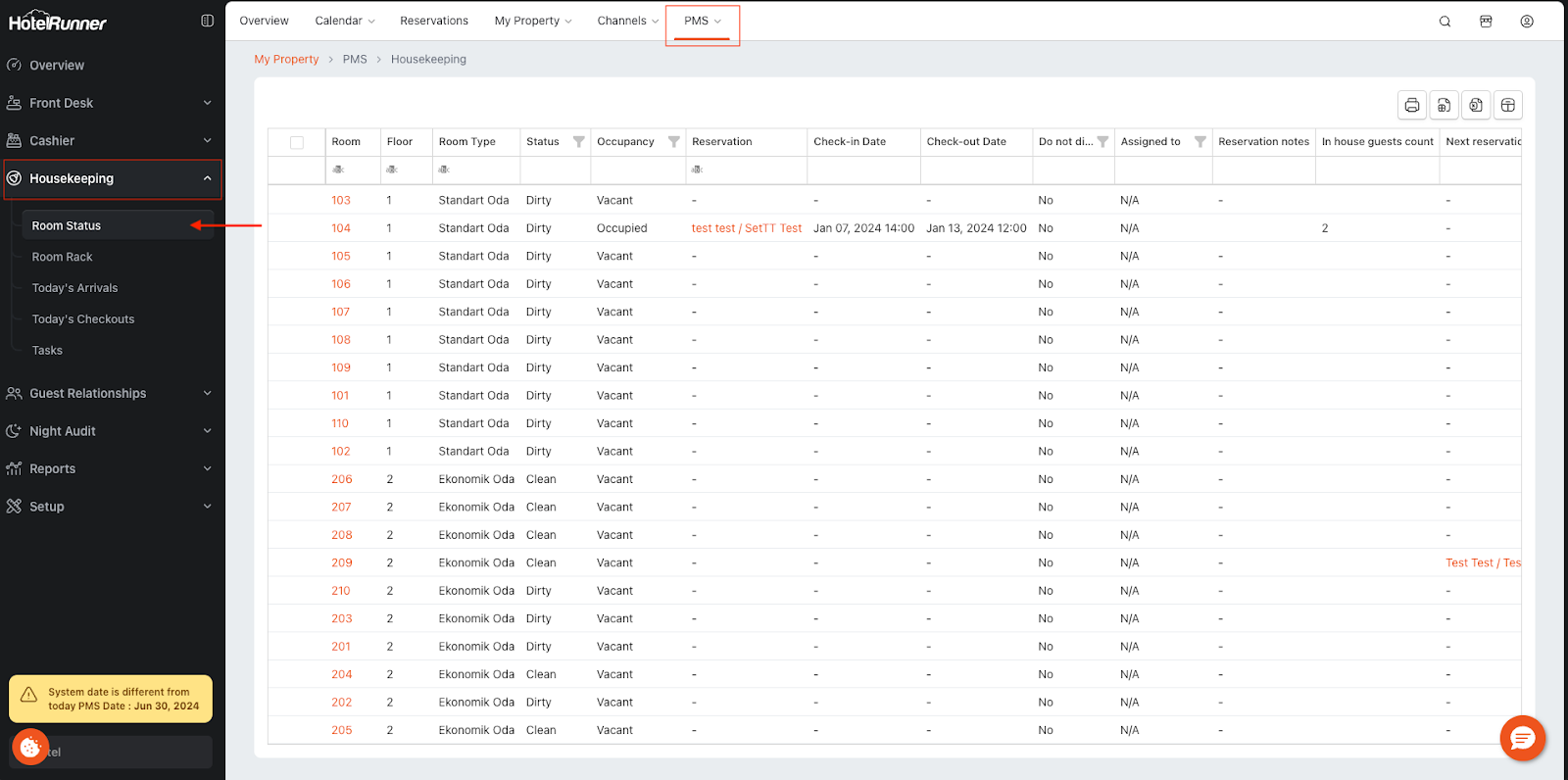Open the column chooser icon
Screen dimensions: 1568x780
pyautogui.click(x=1507, y=105)
